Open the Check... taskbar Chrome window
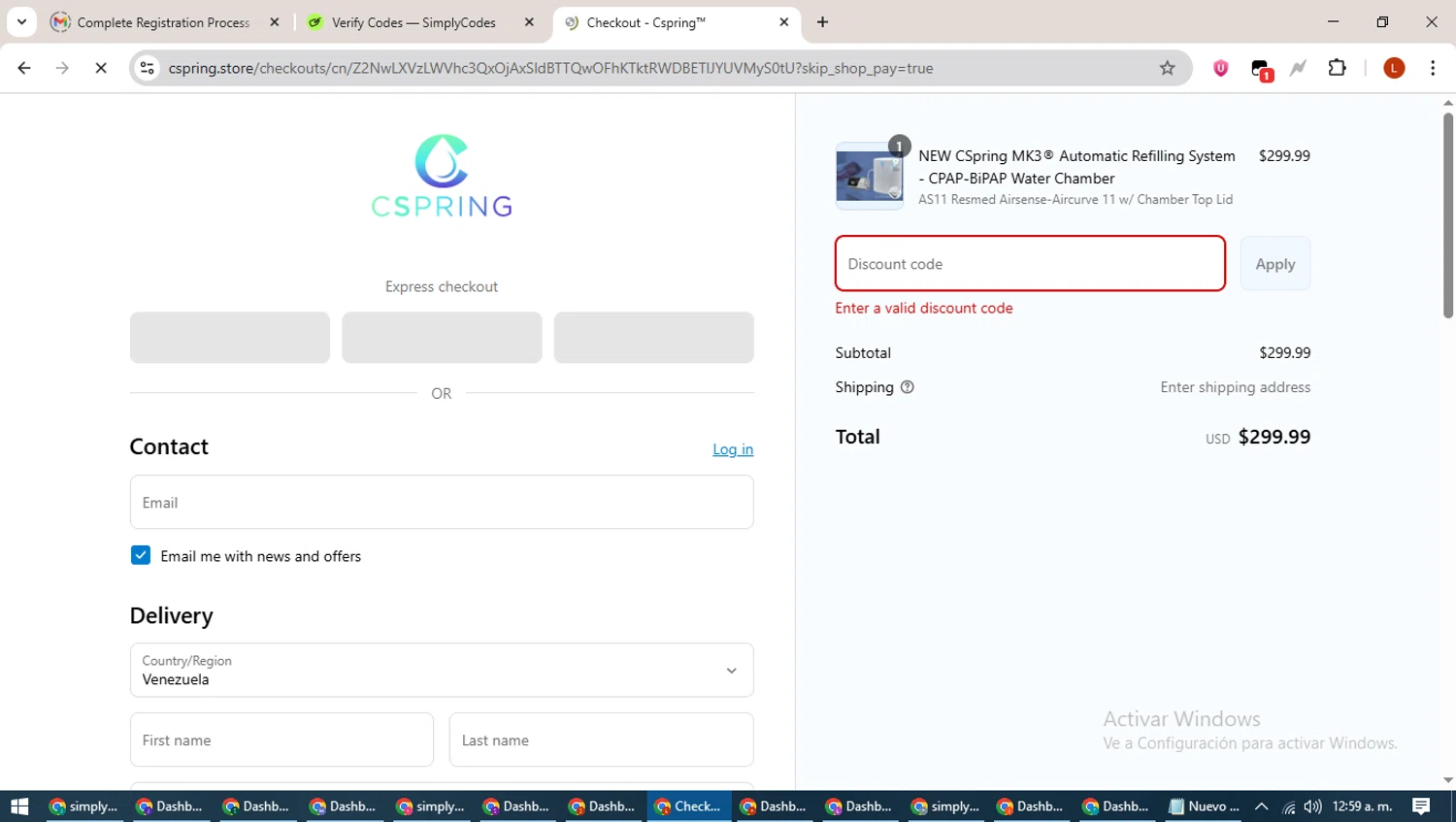 pyautogui.click(x=689, y=806)
